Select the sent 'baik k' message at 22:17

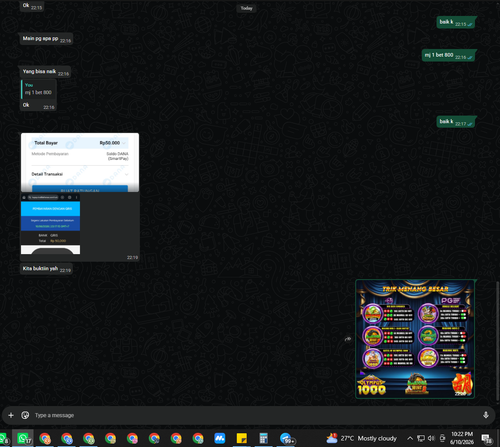pyautogui.click(x=456, y=122)
